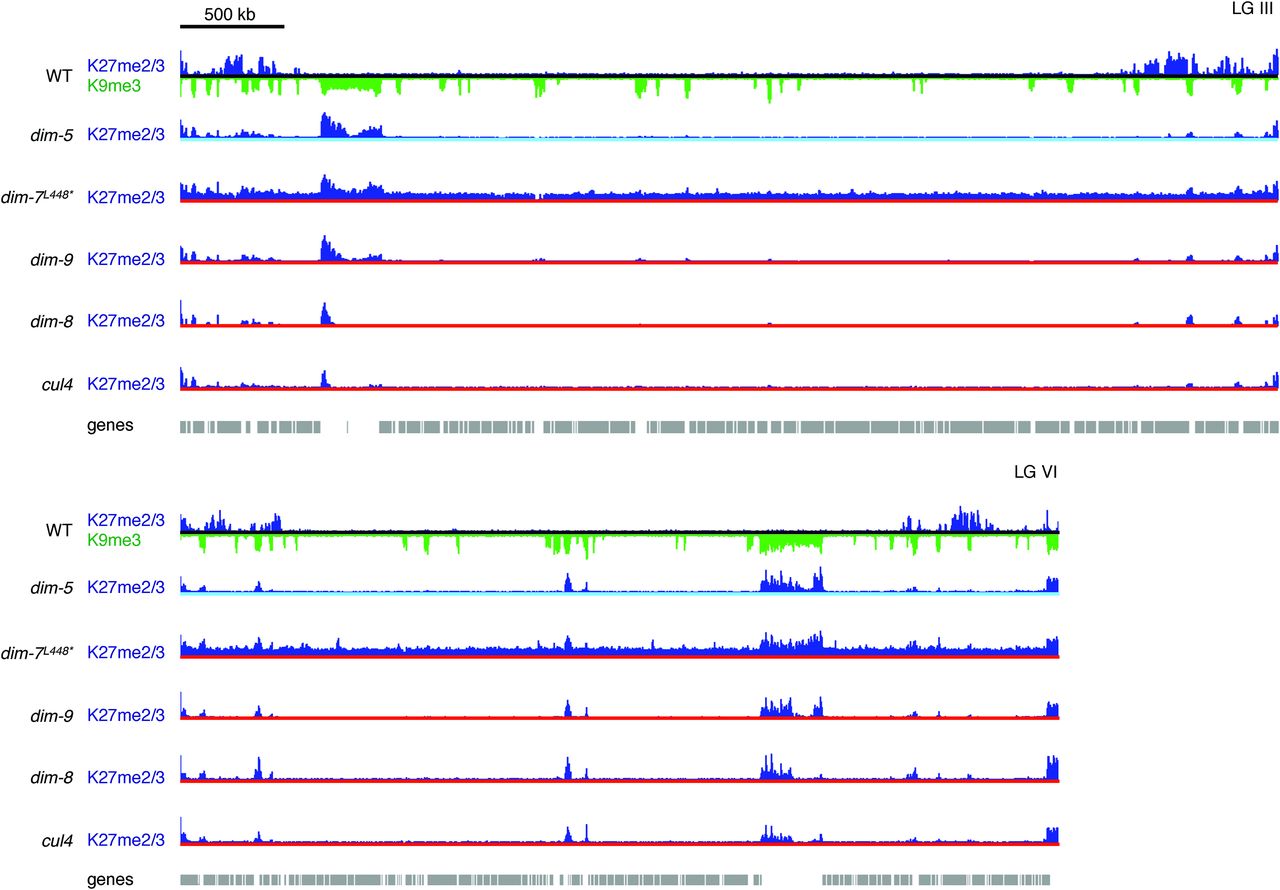The image size is (1280, 890).
Task: Click the K27me2/3 label beside dim-8 in LG III
Action: (x=126, y=320)
